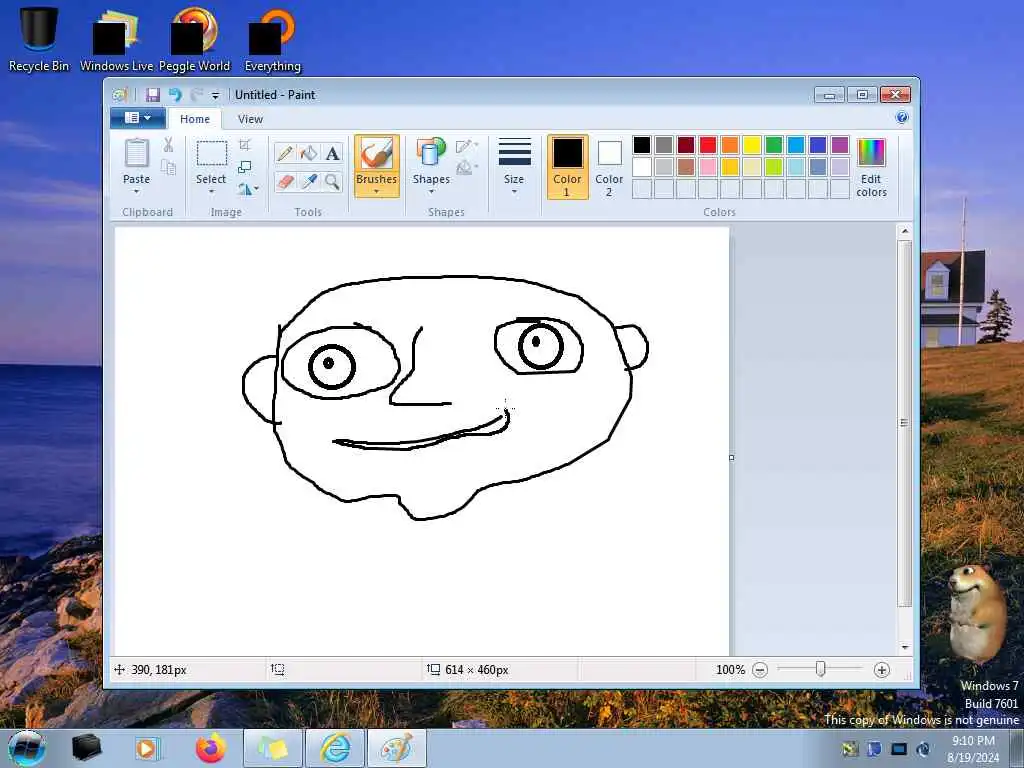Image resolution: width=1024 pixels, height=768 pixels.
Task: Open Customize Quick Access Toolbar arrow
Action: pyautogui.click(x=216, y=95)
